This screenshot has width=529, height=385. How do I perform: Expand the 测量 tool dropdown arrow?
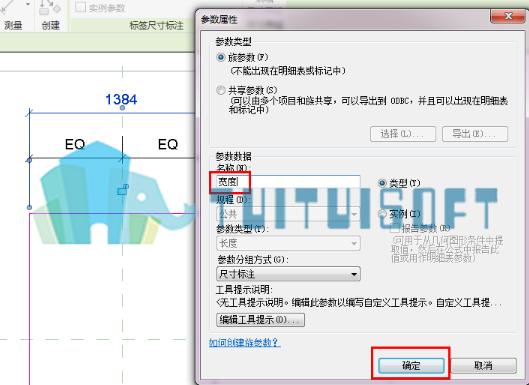pyautogui.click(x=28, y=5)
